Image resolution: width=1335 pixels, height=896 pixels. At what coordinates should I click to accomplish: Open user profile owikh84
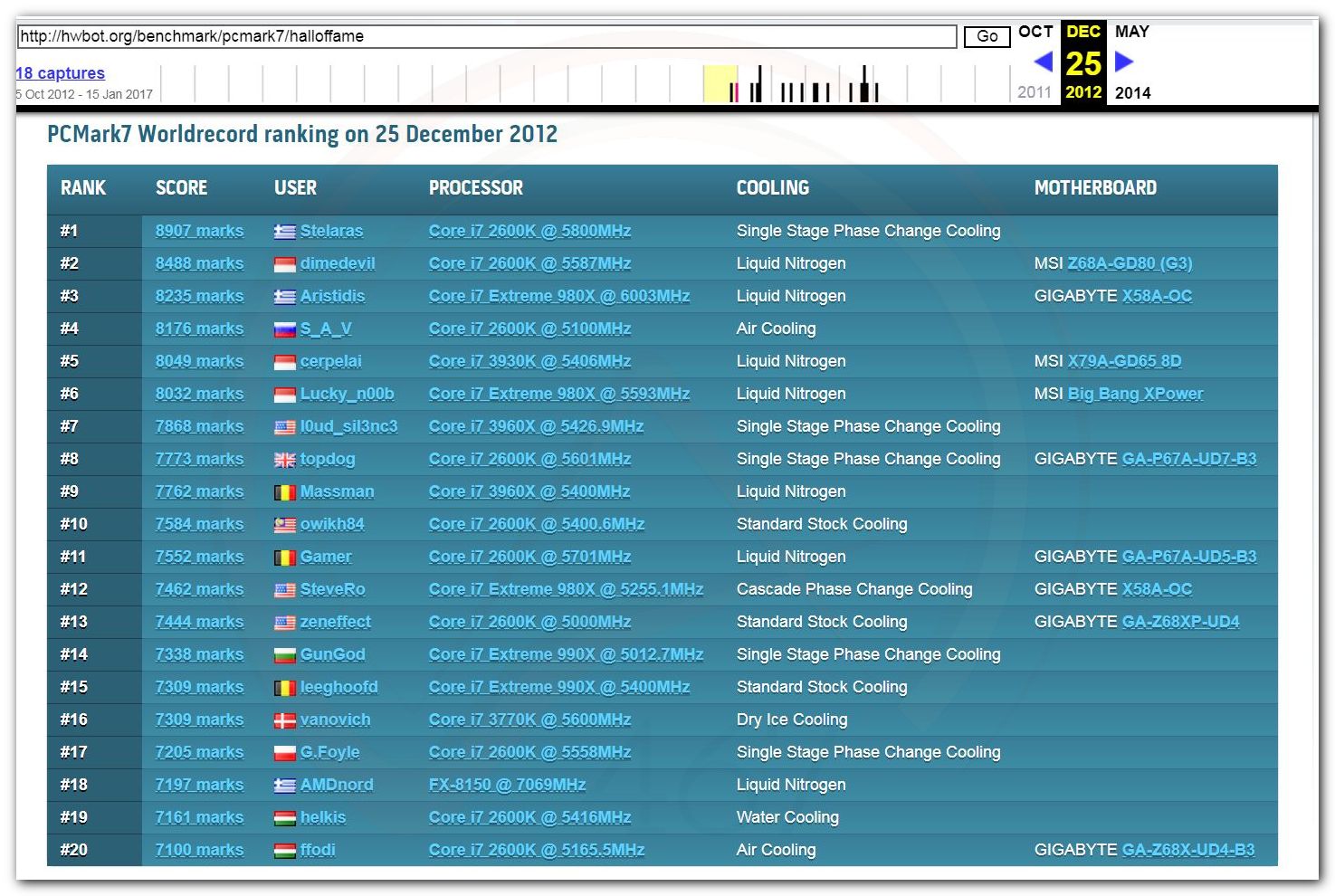[332, 524]
